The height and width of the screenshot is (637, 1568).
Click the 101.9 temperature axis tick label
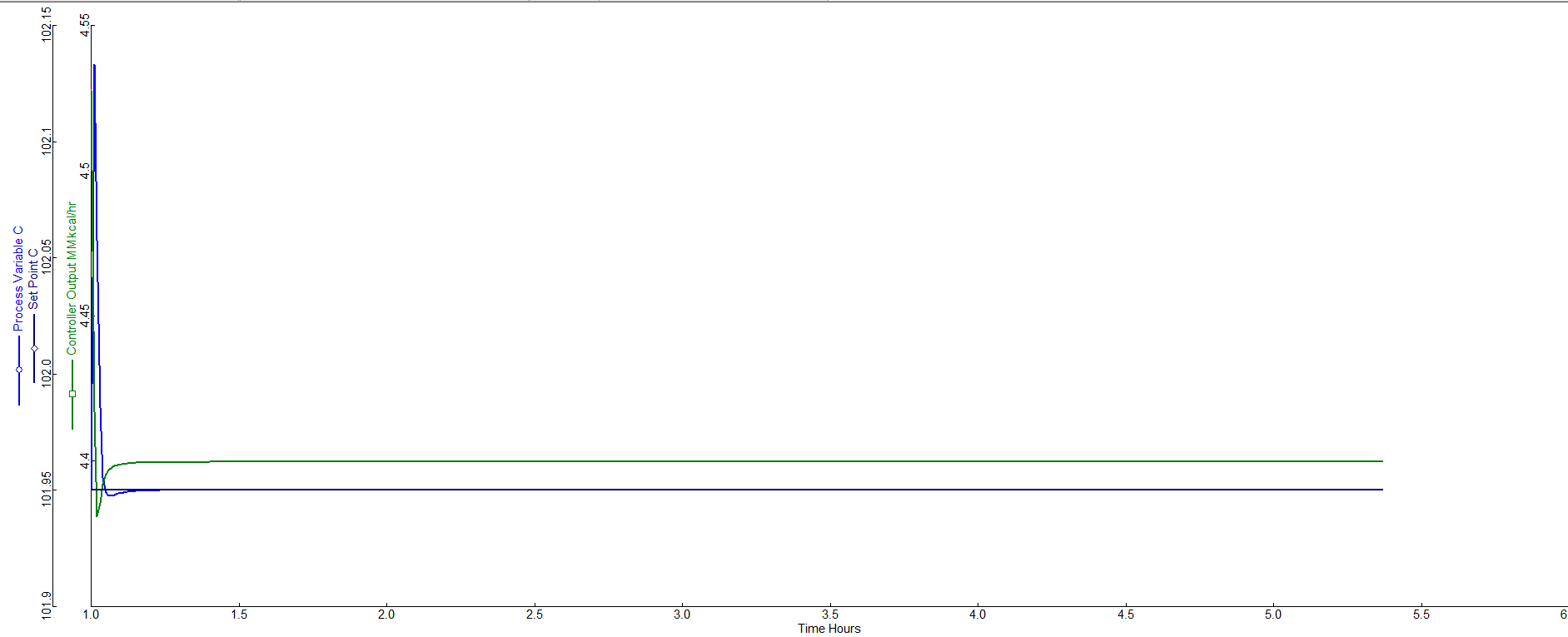pos(46,605)
